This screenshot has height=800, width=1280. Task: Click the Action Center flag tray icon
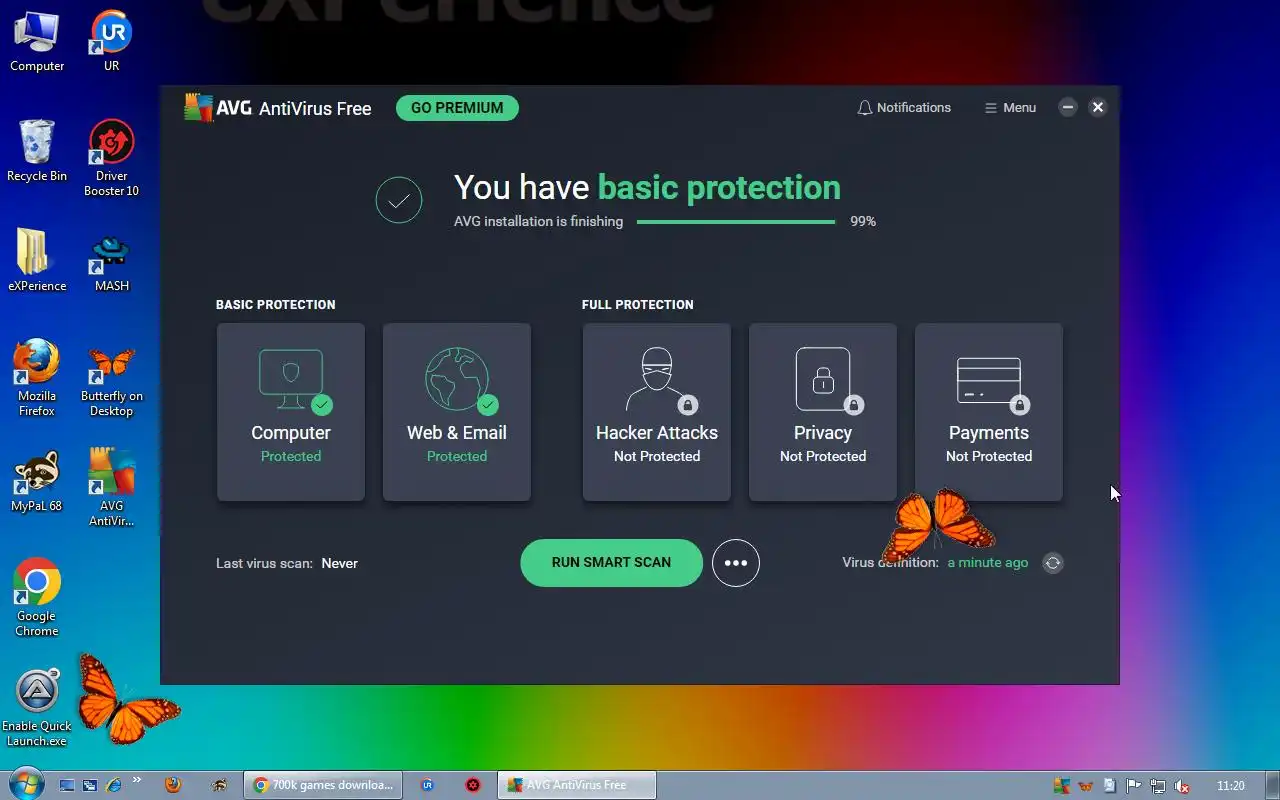pos(1134,786)
